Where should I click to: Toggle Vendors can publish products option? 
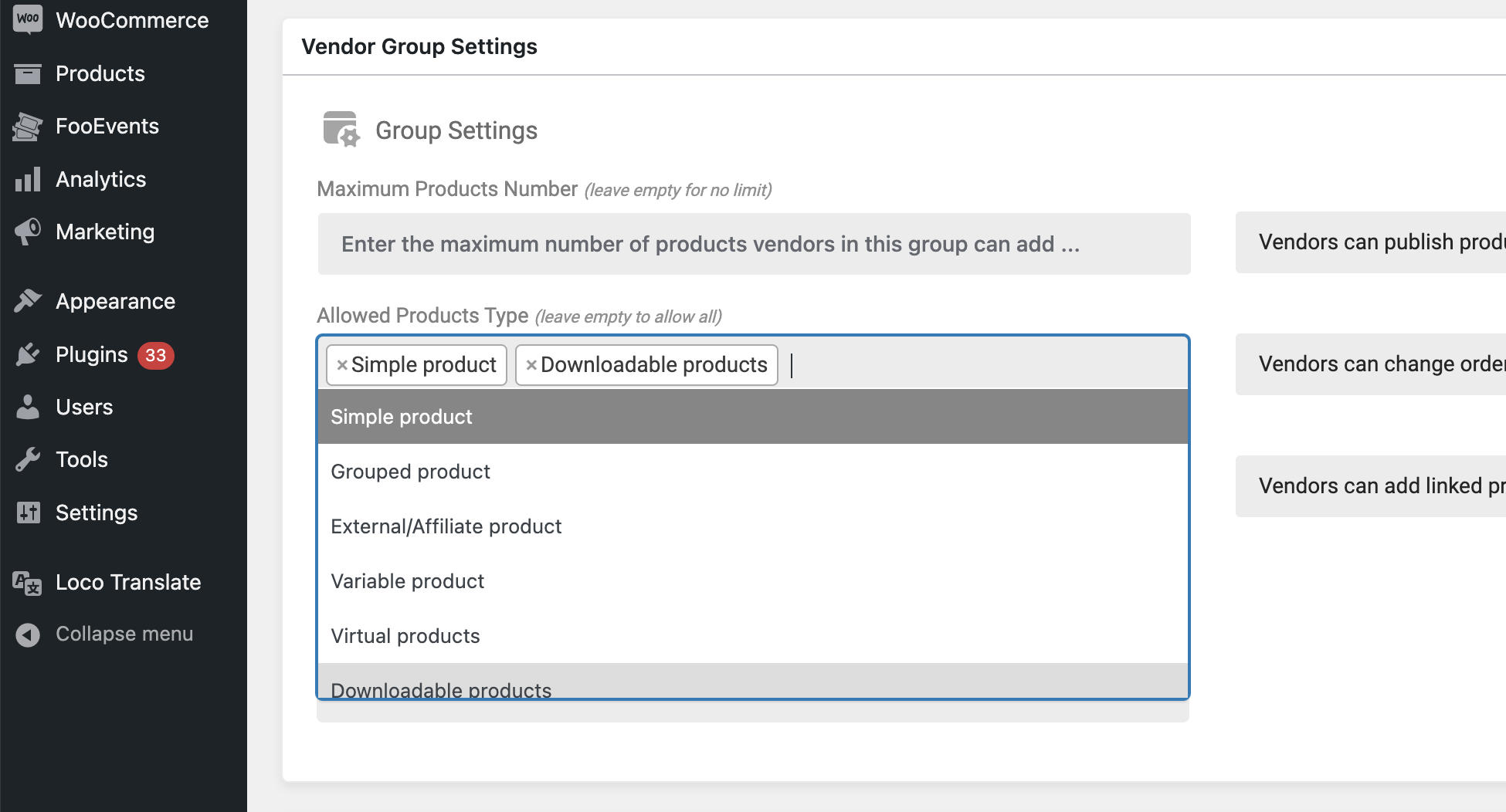click(x=1371, y=242)
